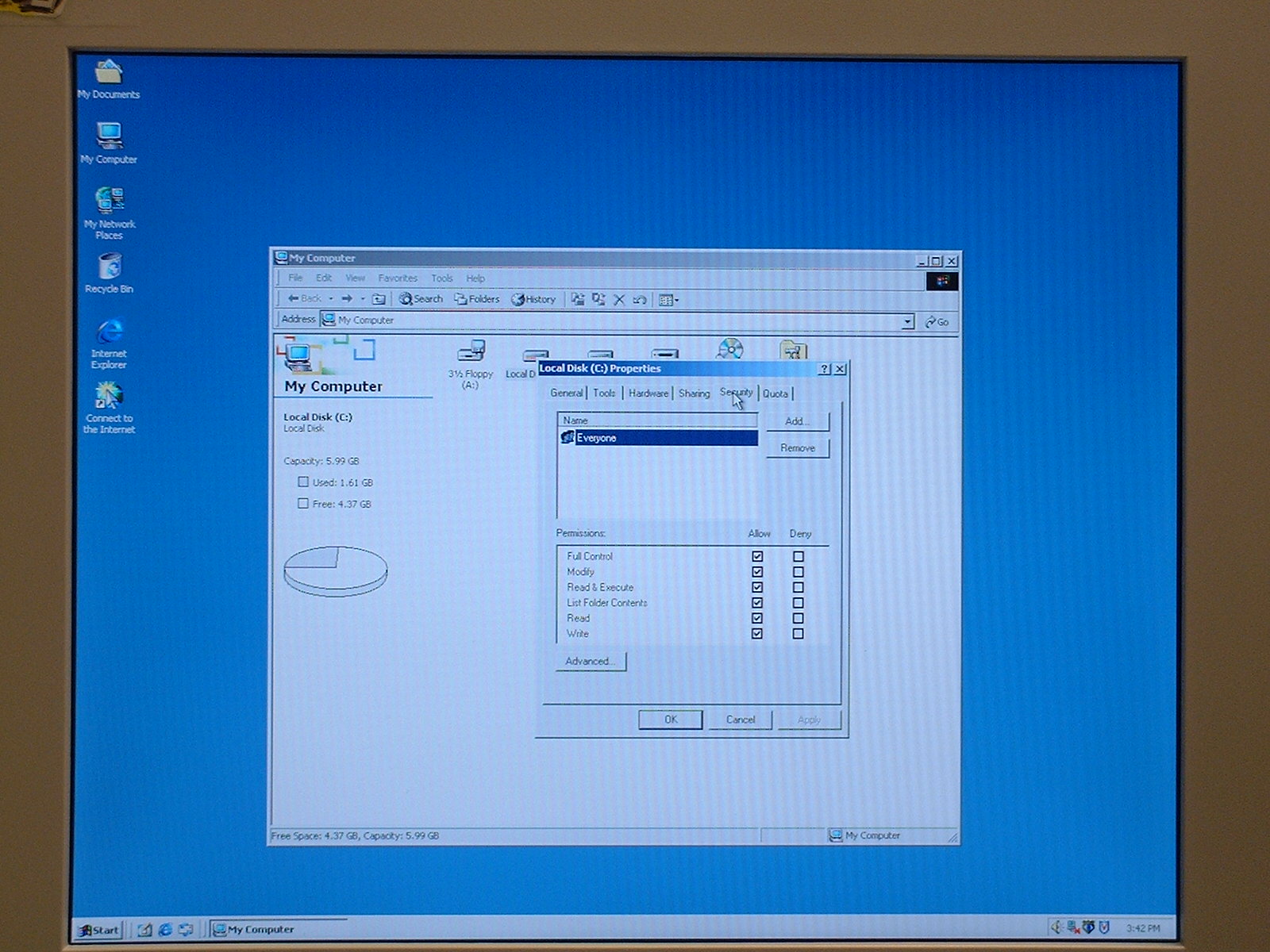Viewport: 1270px width, 952px height.
Task: Open the Search pane from toolbar
Action: (x=421, y=299)
